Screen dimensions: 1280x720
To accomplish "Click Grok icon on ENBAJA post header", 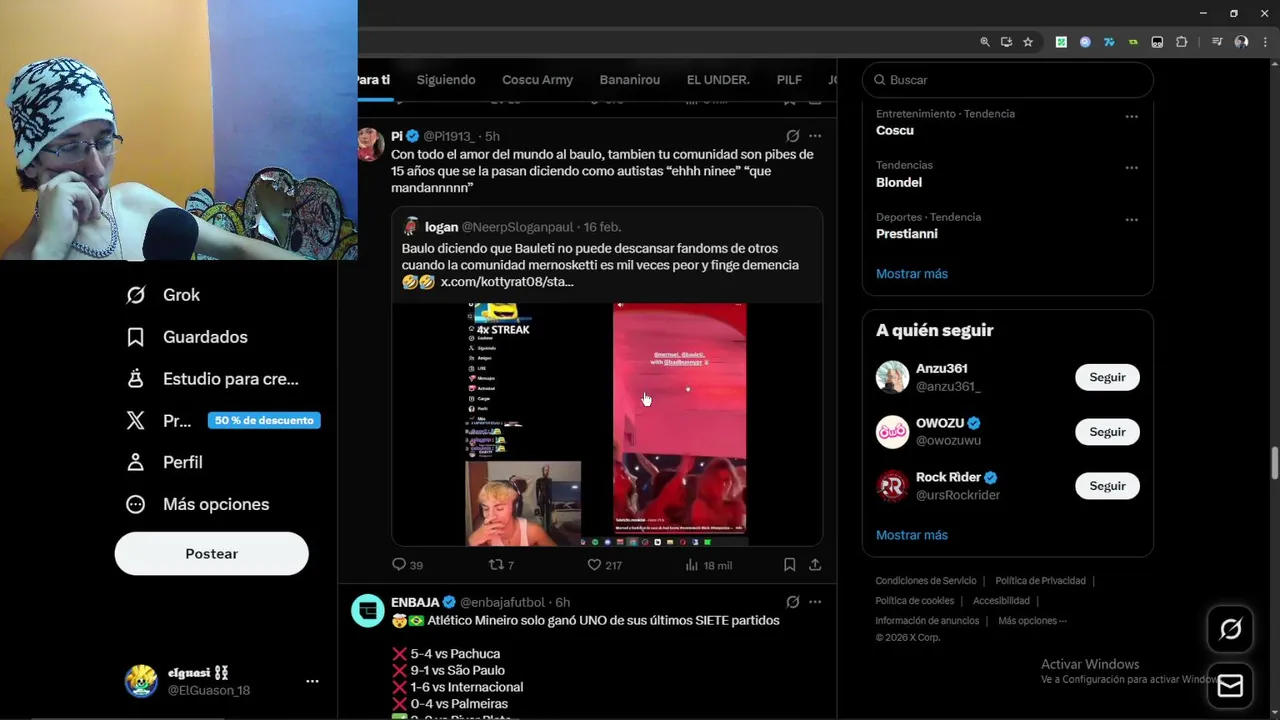I will click(792, 602).
